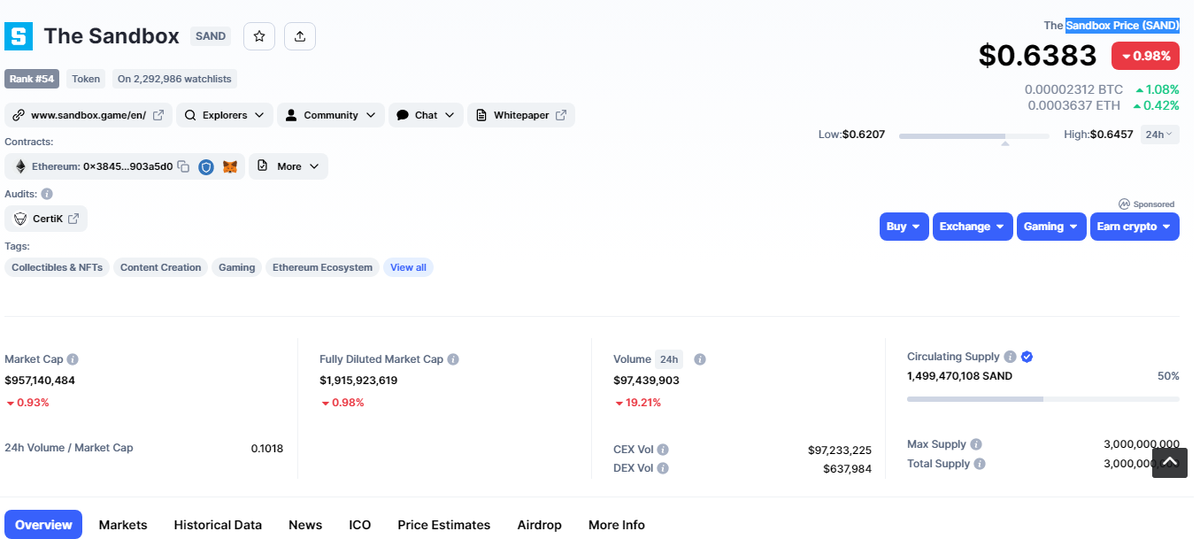Click the Circulating Supply info icon
The height and width of the screenshot is (539, 1200).
point(1010,357)
